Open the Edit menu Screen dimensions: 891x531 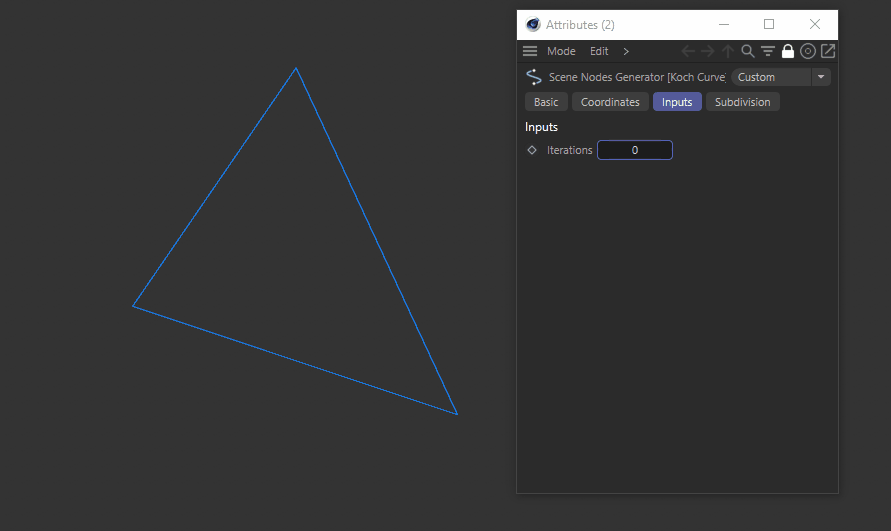pyautogui.click(x=599, y=51)
